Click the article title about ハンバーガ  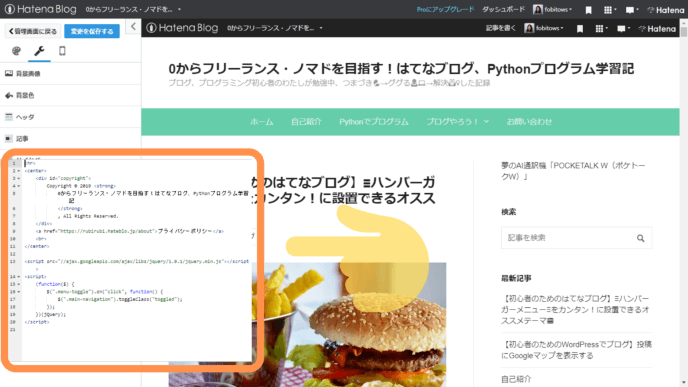(x=344, y=190)
